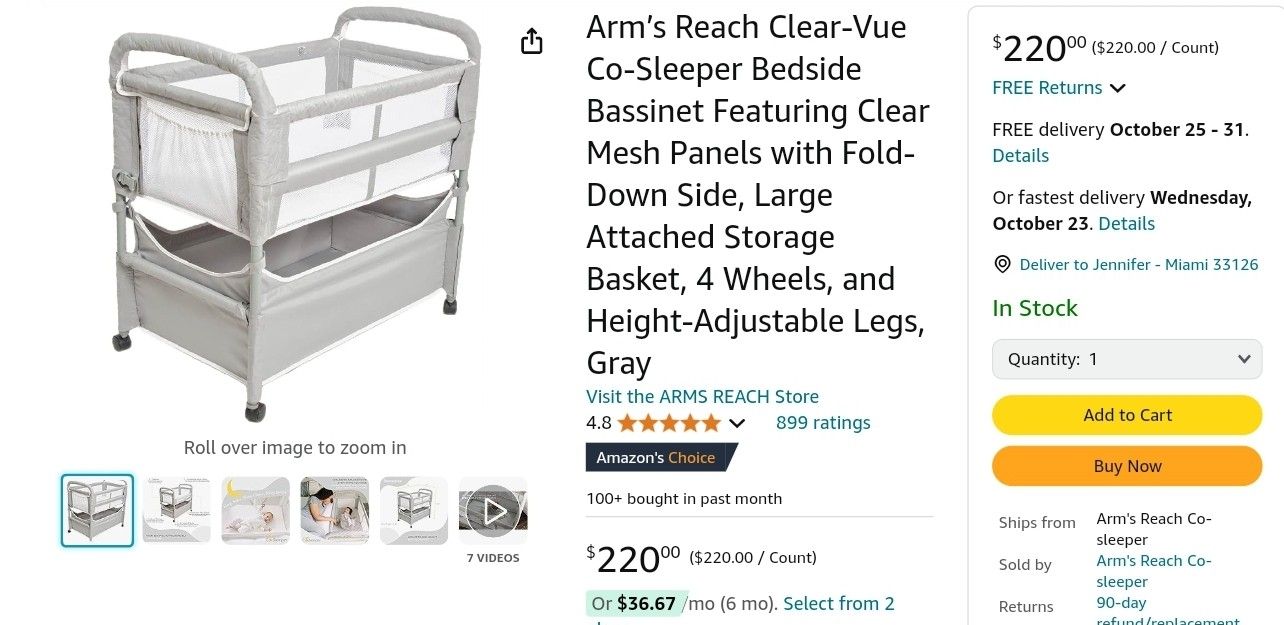The height and width of the screenshot is (625, 1284).
Task: Click the Buy Now button
Action: tap(1126, 465)
